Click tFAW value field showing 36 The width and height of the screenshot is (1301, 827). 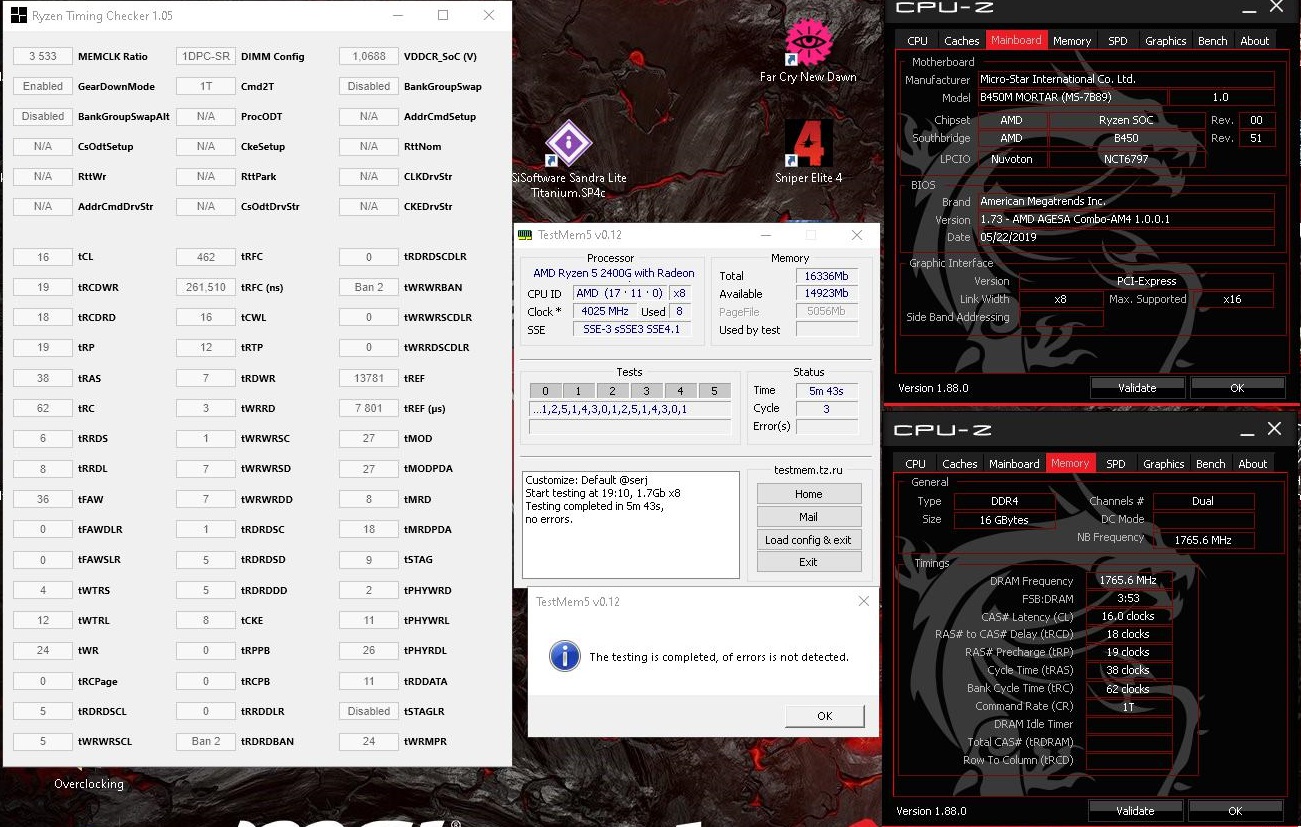click(x=42, y=499)
